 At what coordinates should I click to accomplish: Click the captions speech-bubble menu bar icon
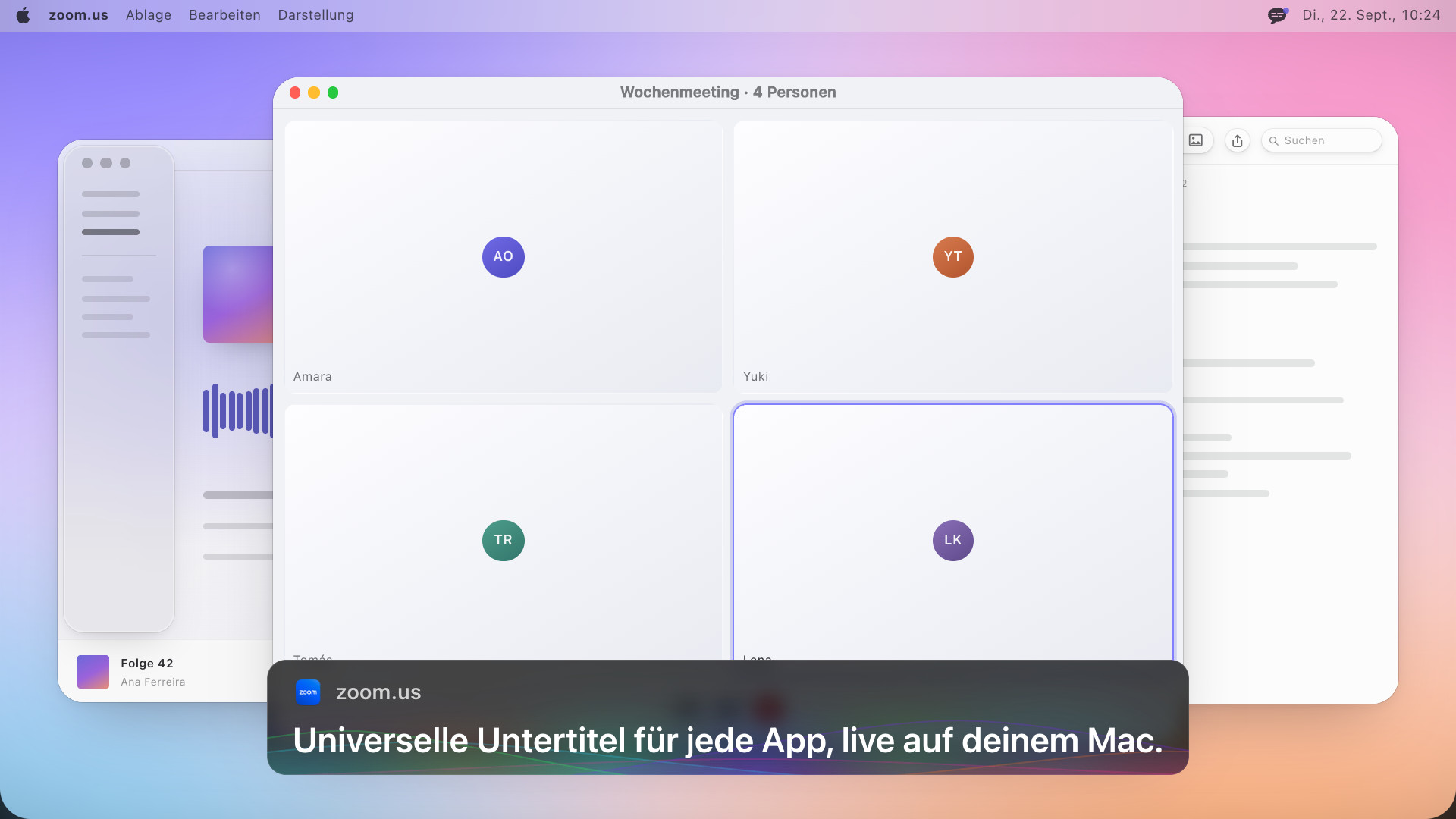click(1278, 15)
